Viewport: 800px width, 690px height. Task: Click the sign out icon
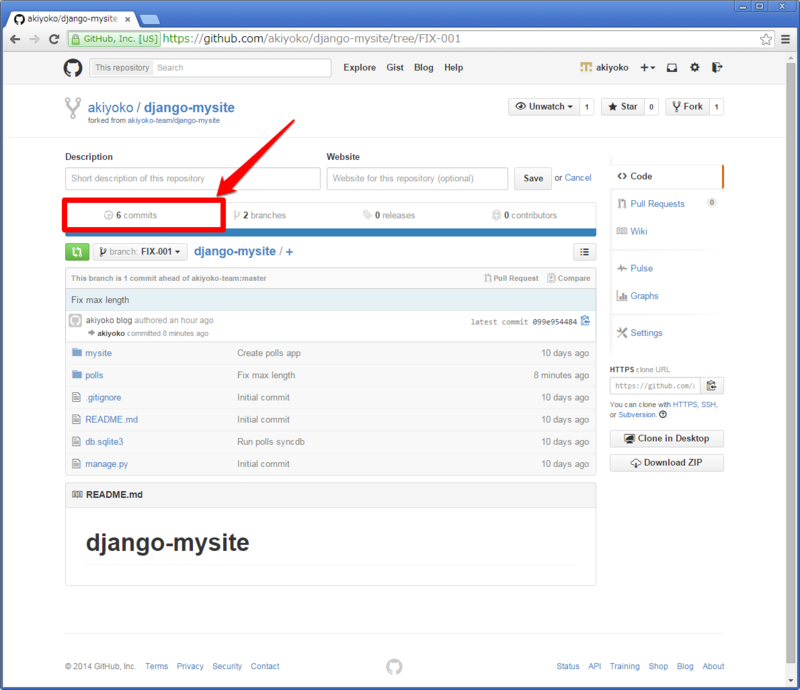tap(717, 67)
